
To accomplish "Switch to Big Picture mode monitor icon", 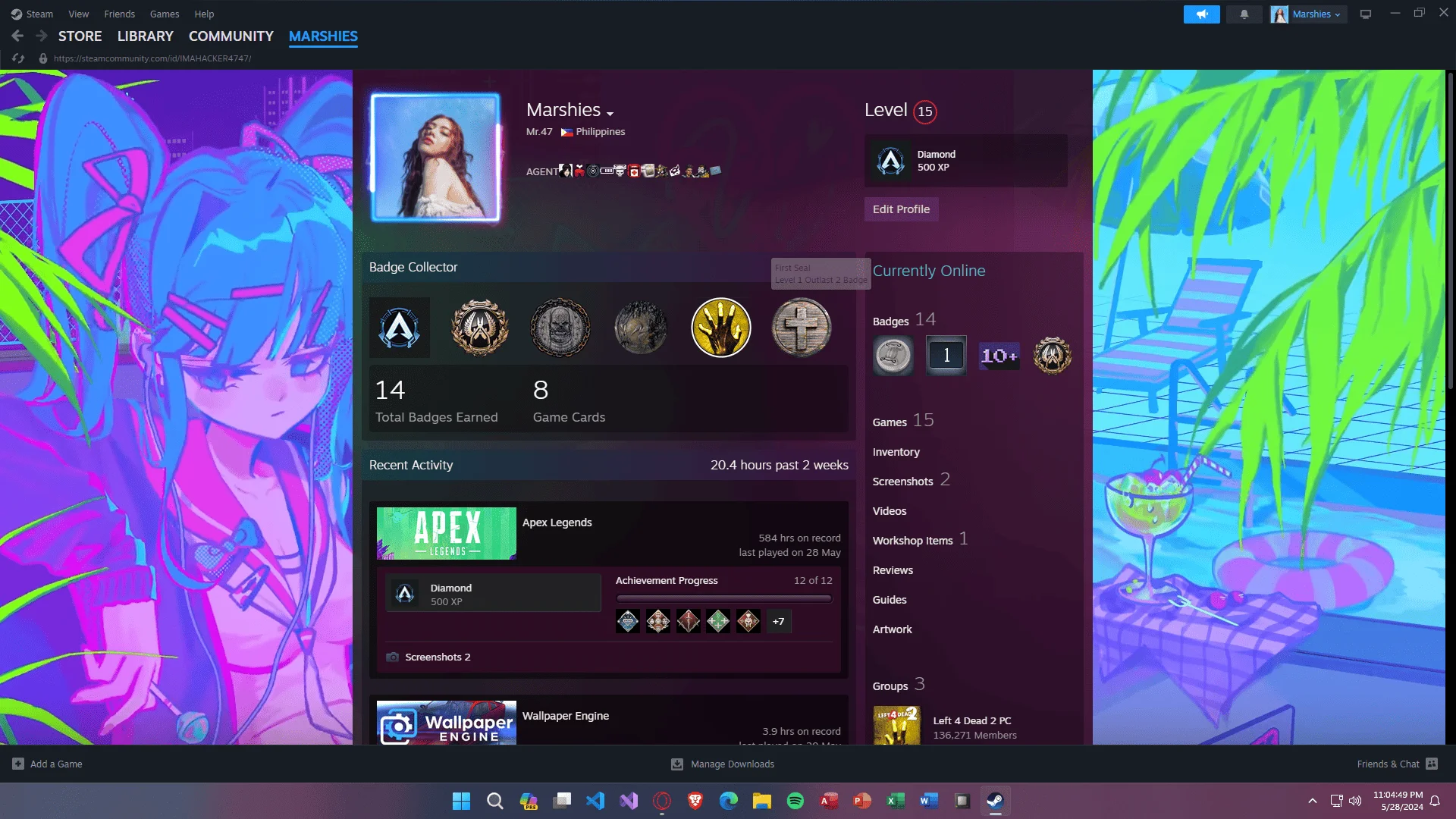I will click(1365, 14).
